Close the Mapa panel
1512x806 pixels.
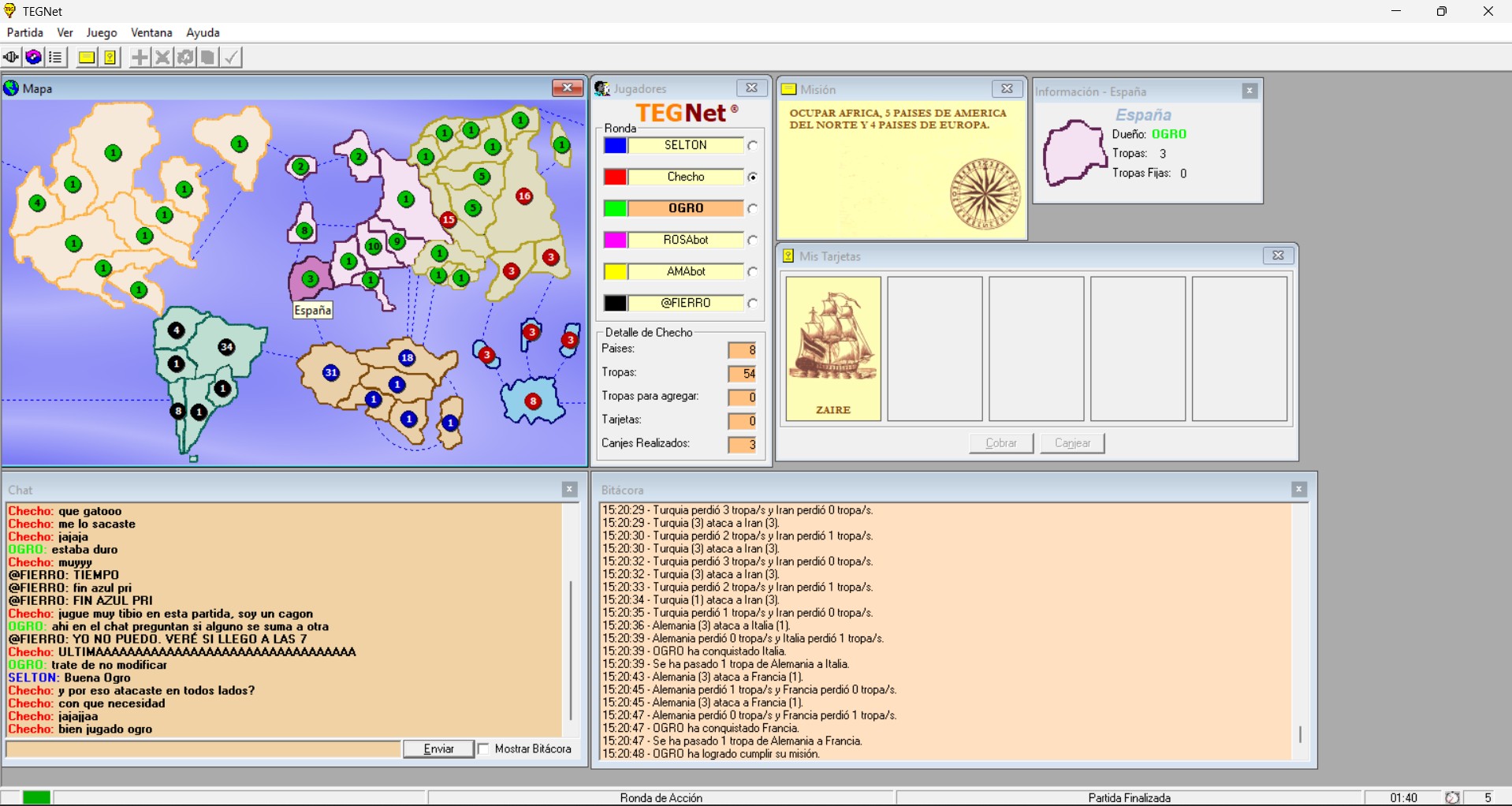tap(567, 88)
